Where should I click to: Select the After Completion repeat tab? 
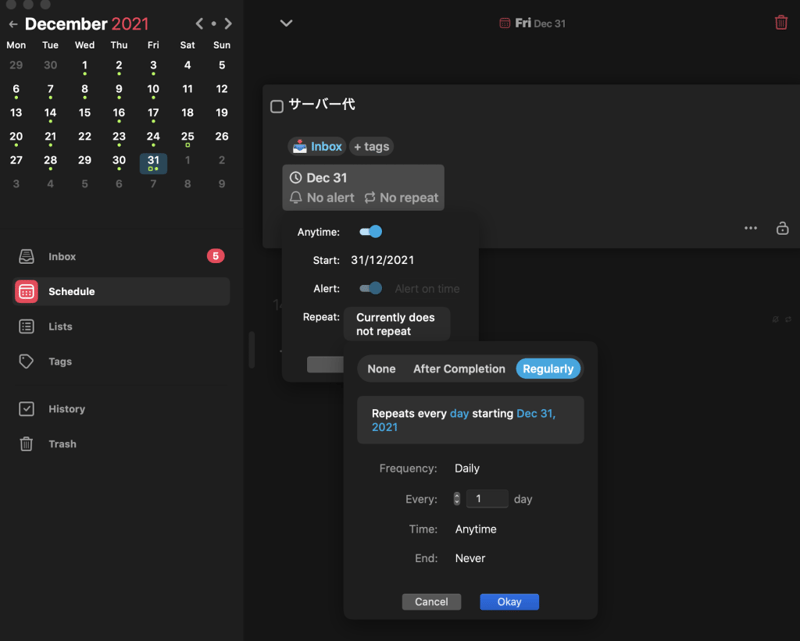pyautogui.click(x=459, y=369)
